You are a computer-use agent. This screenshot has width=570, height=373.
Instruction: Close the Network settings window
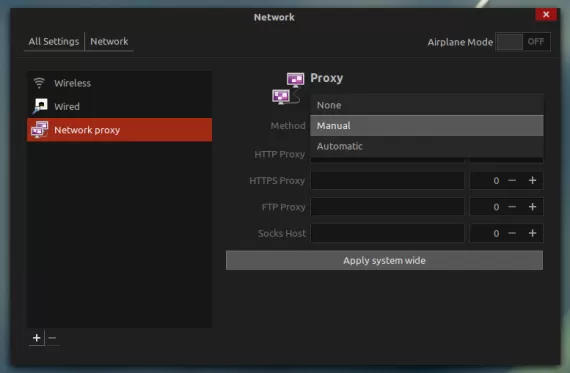point(546,14)
